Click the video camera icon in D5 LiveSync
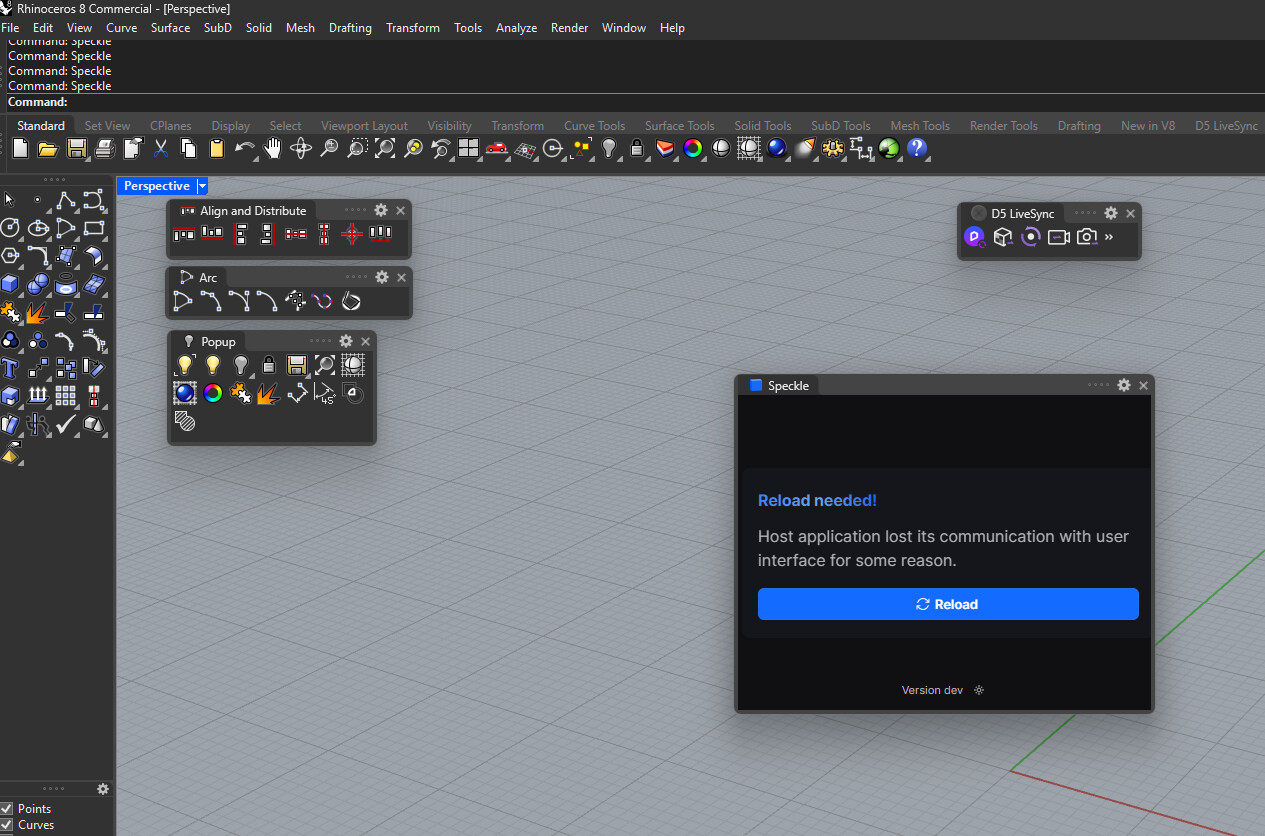Viewport: 1265px width, 836px height. click(x=1059, y=237)
